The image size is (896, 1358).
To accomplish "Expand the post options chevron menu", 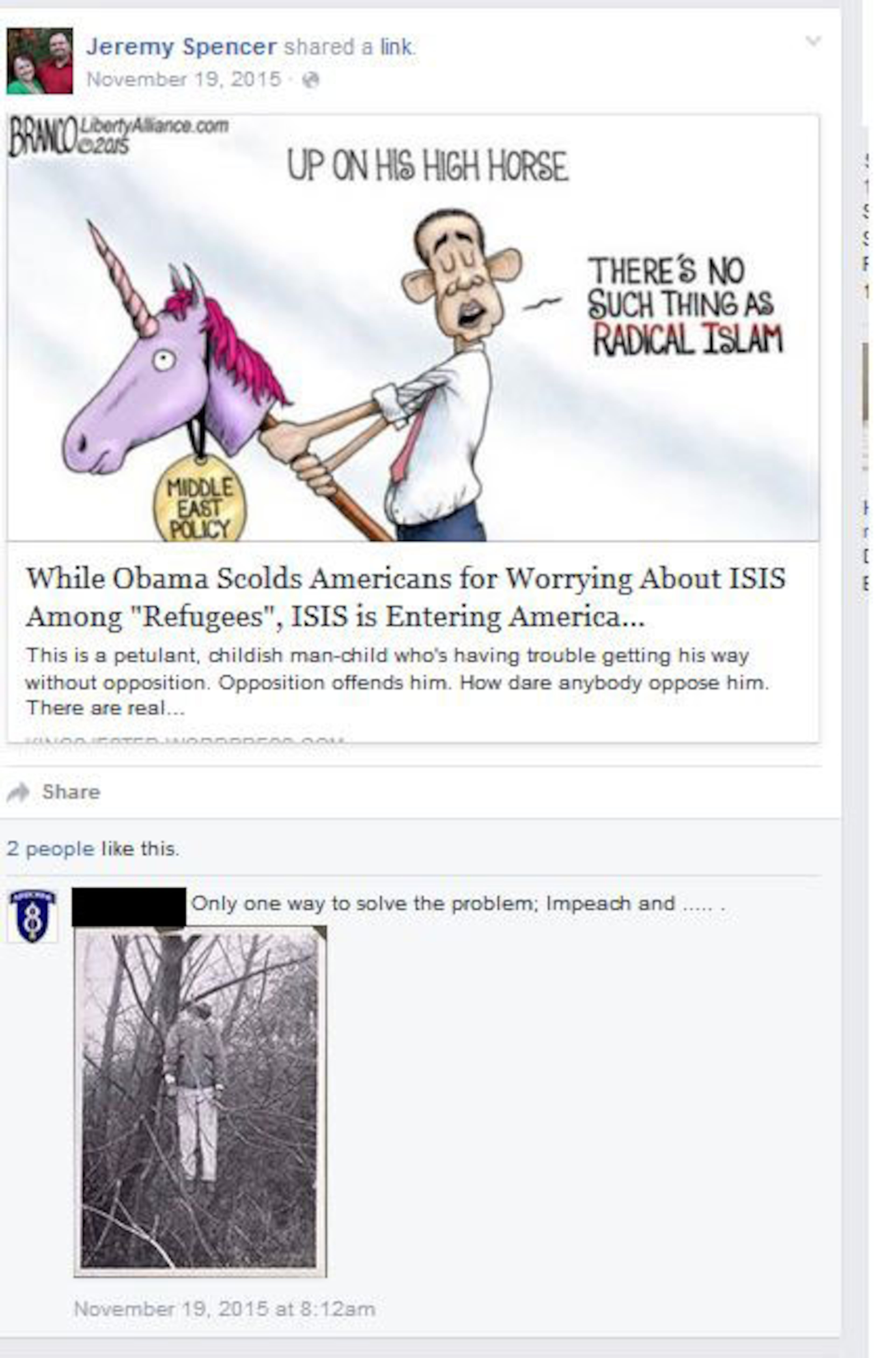I will click(812, 41).
